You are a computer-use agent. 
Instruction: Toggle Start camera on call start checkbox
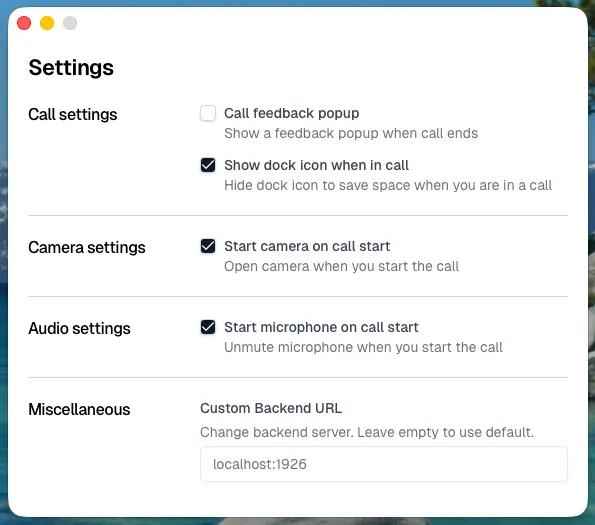point(208,246)
